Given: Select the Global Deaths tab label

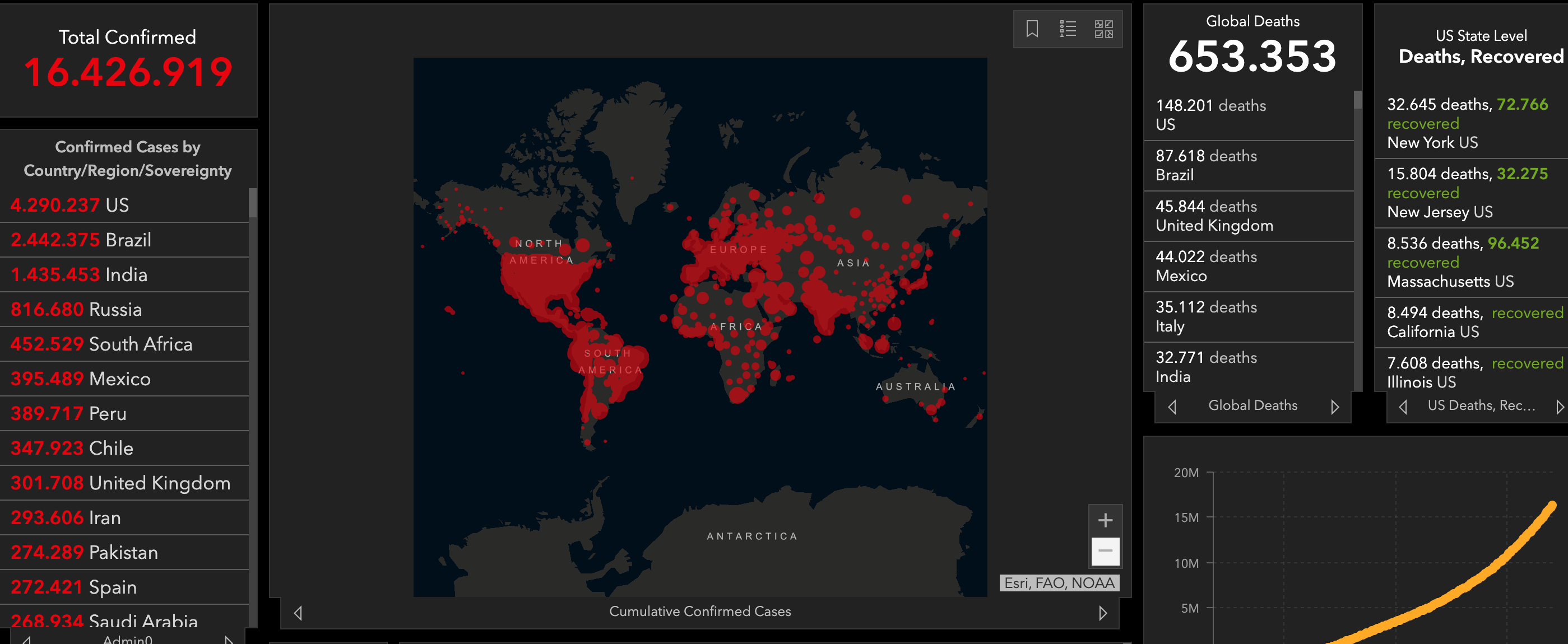Looking at the screenshot, I should click(1252, 405).
